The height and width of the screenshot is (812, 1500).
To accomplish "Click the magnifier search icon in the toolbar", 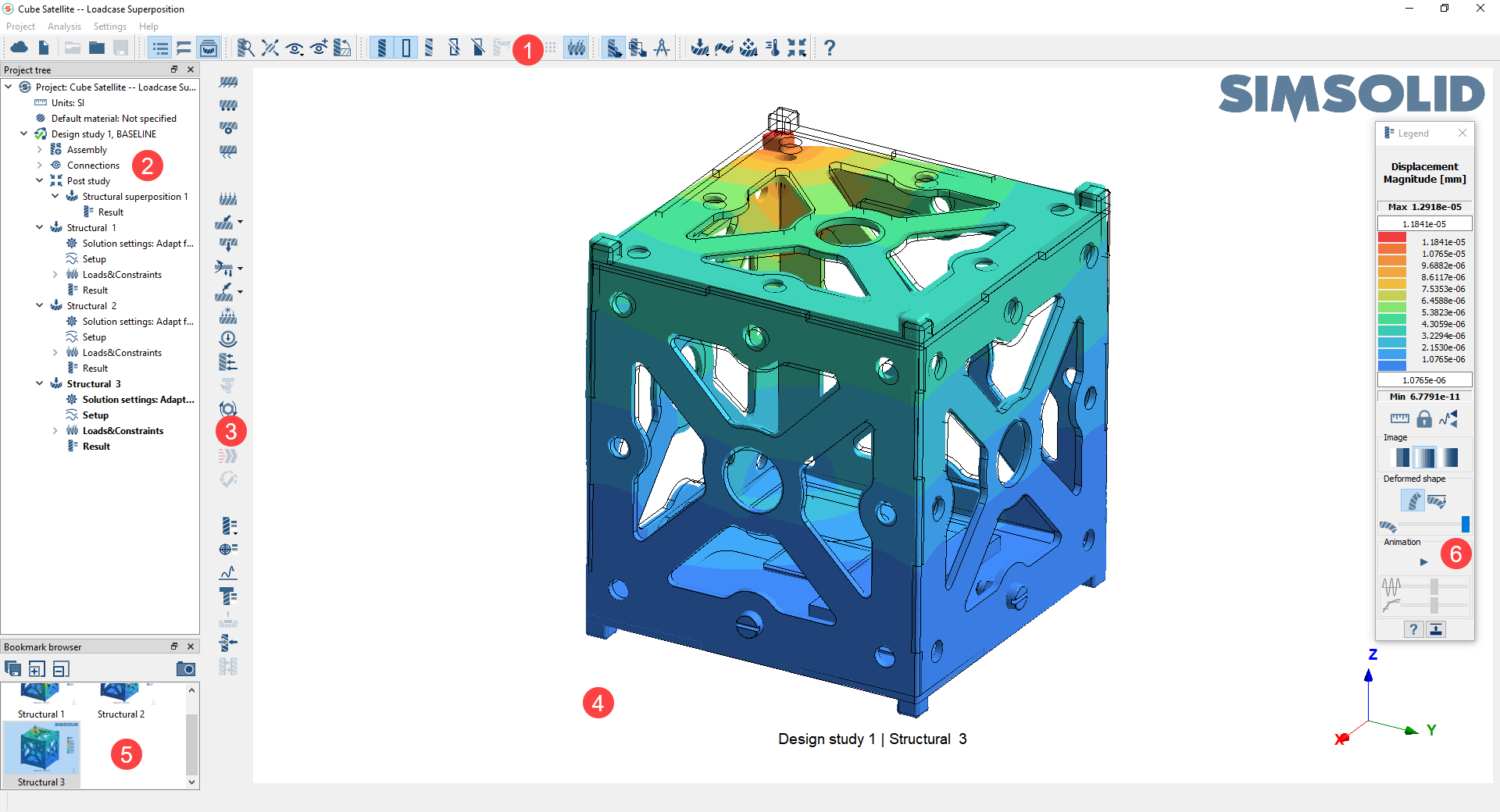I will (245, 48).
